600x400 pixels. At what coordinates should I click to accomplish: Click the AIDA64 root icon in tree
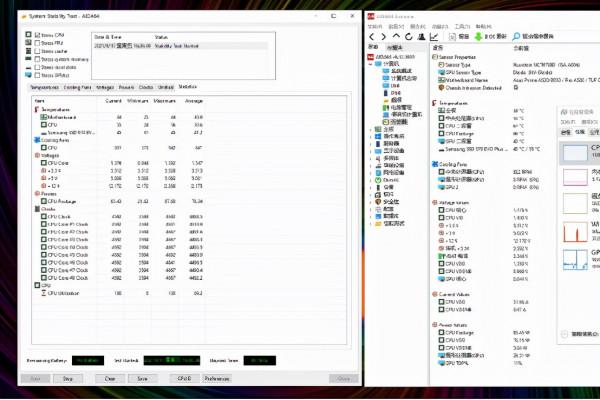[x=370, y=57]
